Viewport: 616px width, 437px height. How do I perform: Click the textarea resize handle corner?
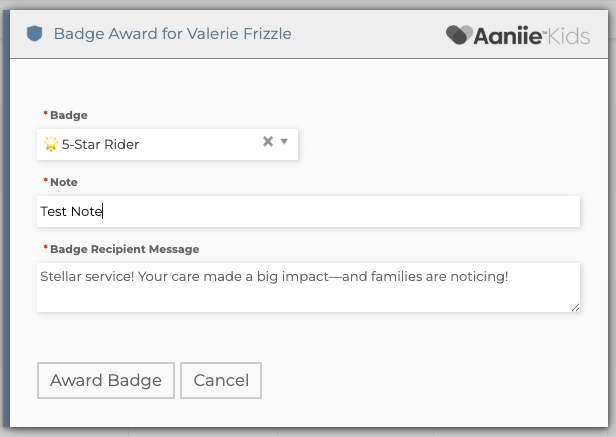(x=575, y=307)
